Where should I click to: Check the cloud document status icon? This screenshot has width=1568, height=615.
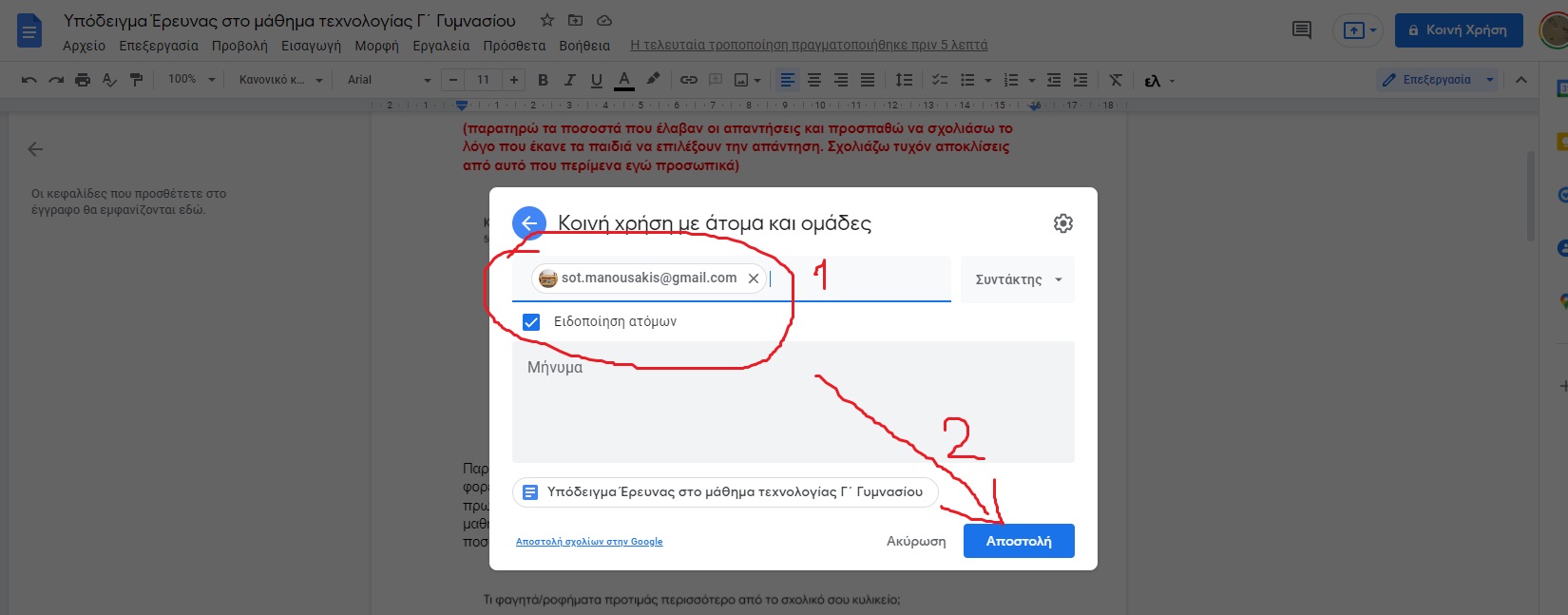603,20
